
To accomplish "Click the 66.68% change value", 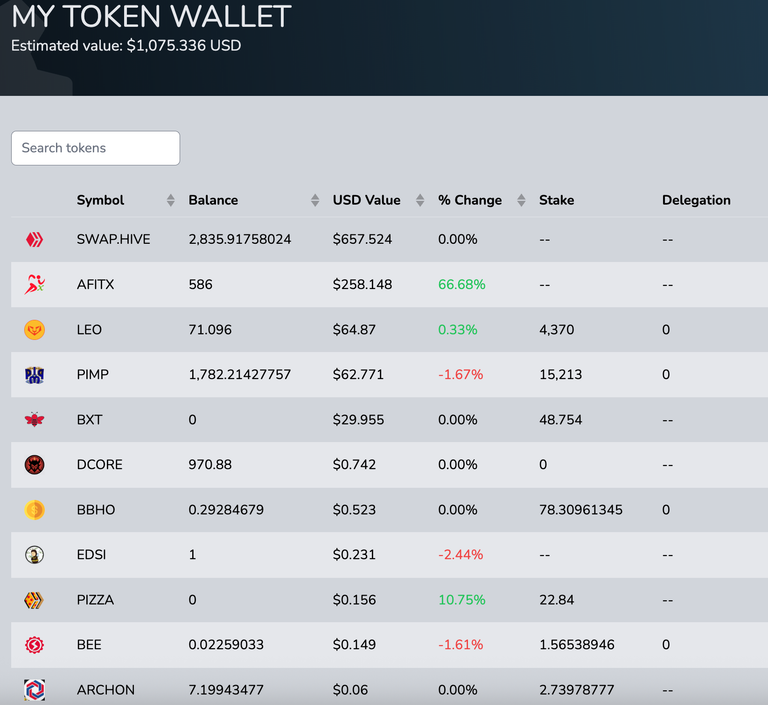I will [461, 285].
